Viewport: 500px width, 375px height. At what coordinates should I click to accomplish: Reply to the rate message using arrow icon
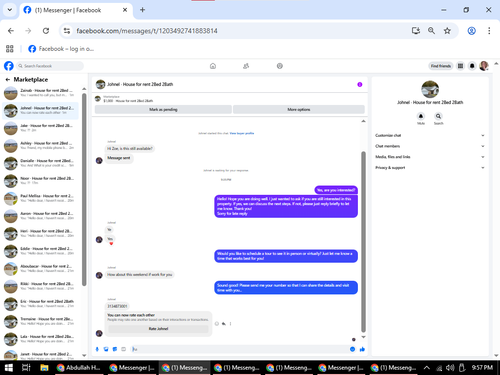(x=224, y=324)
